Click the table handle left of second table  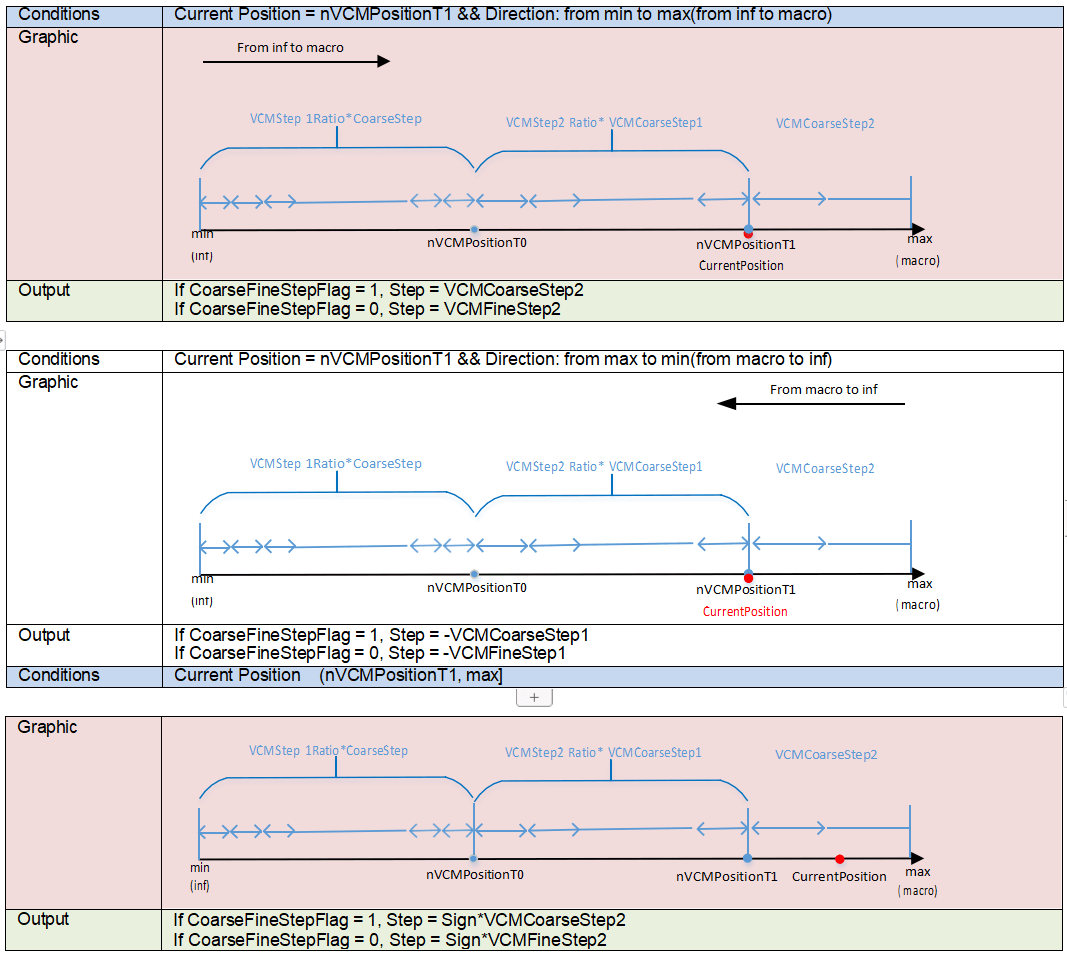3,340
